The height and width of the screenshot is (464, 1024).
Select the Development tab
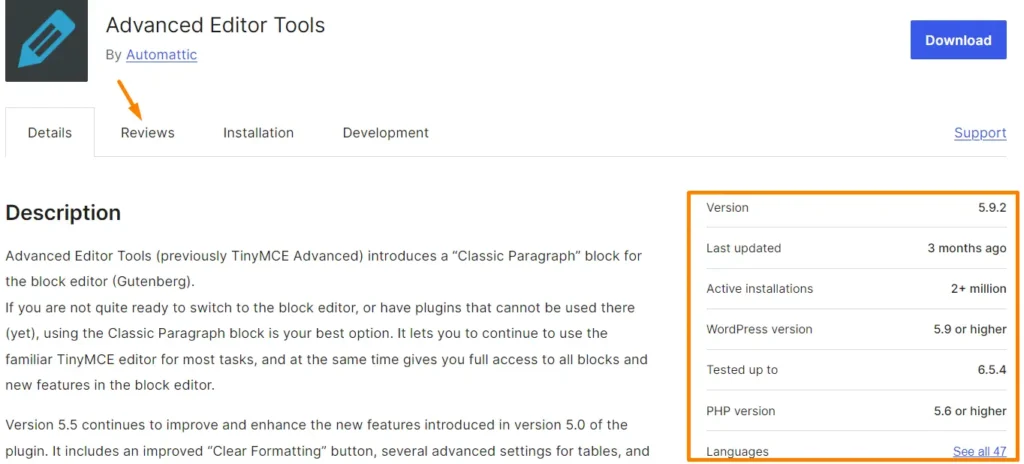click(x=386, y=133)
